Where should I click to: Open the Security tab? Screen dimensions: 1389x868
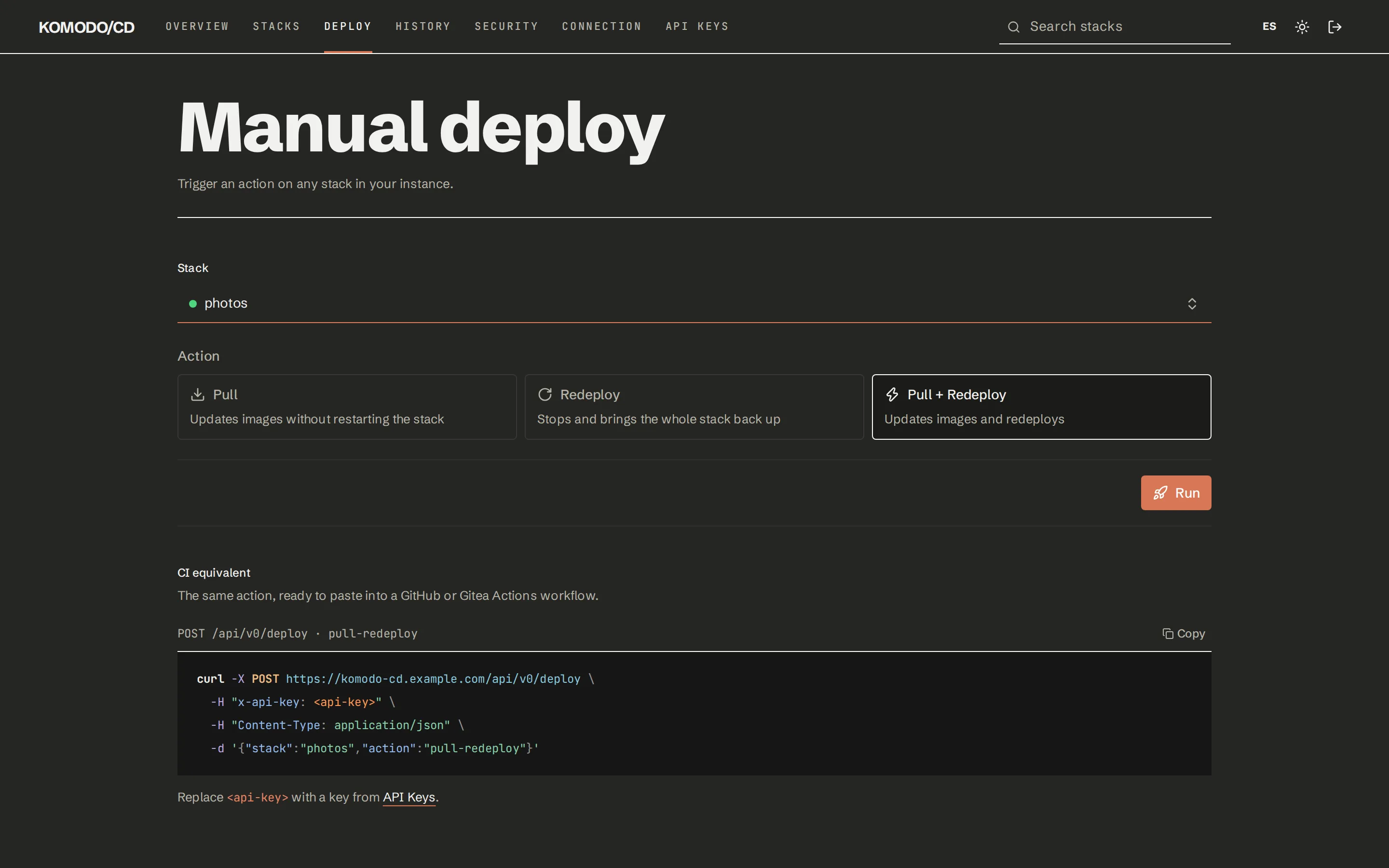pyautogui.click(x=506, y=27)
